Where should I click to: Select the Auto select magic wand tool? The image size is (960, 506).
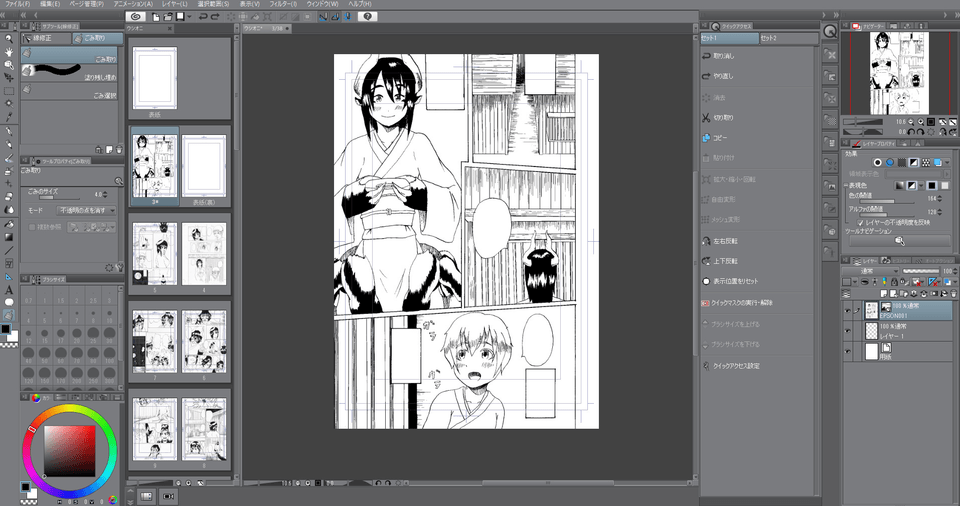(9, 104)
